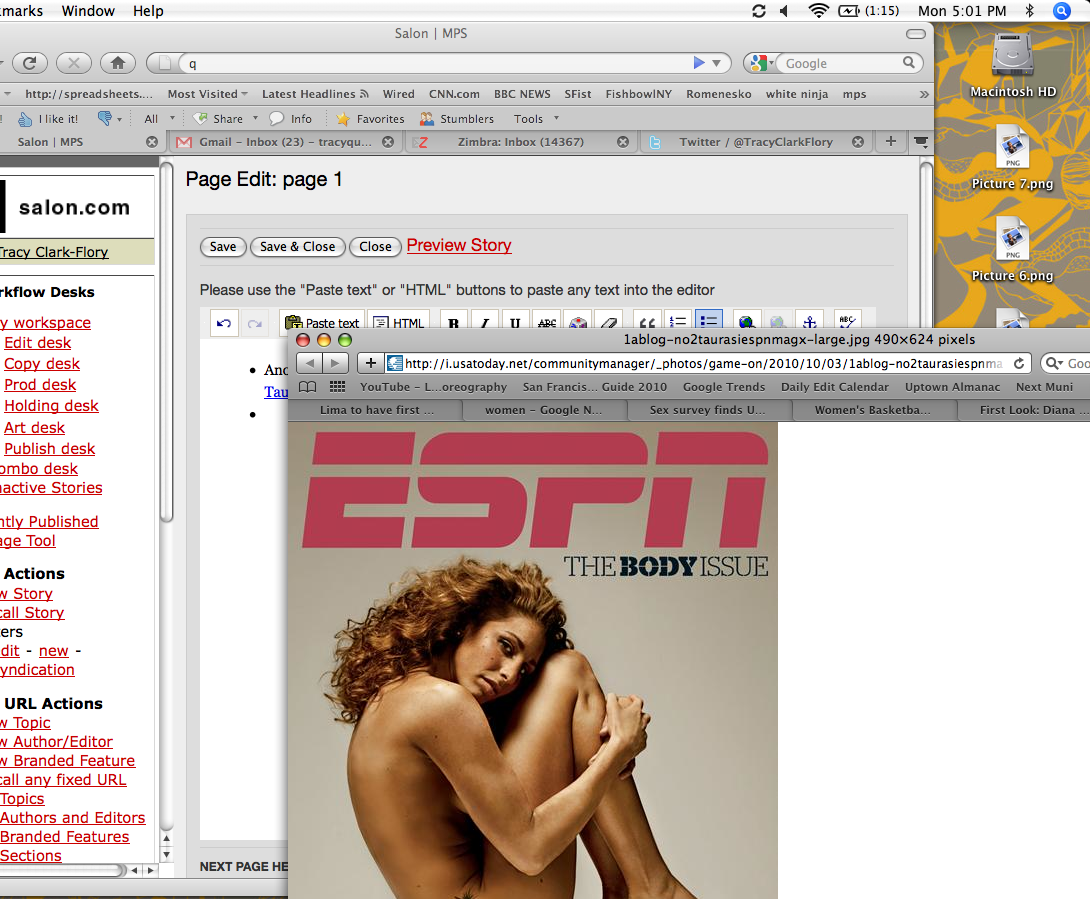Click the add bookmark plus button in Safari
1090x899 pixels.
pyautogui.click(x=371, y=363)
